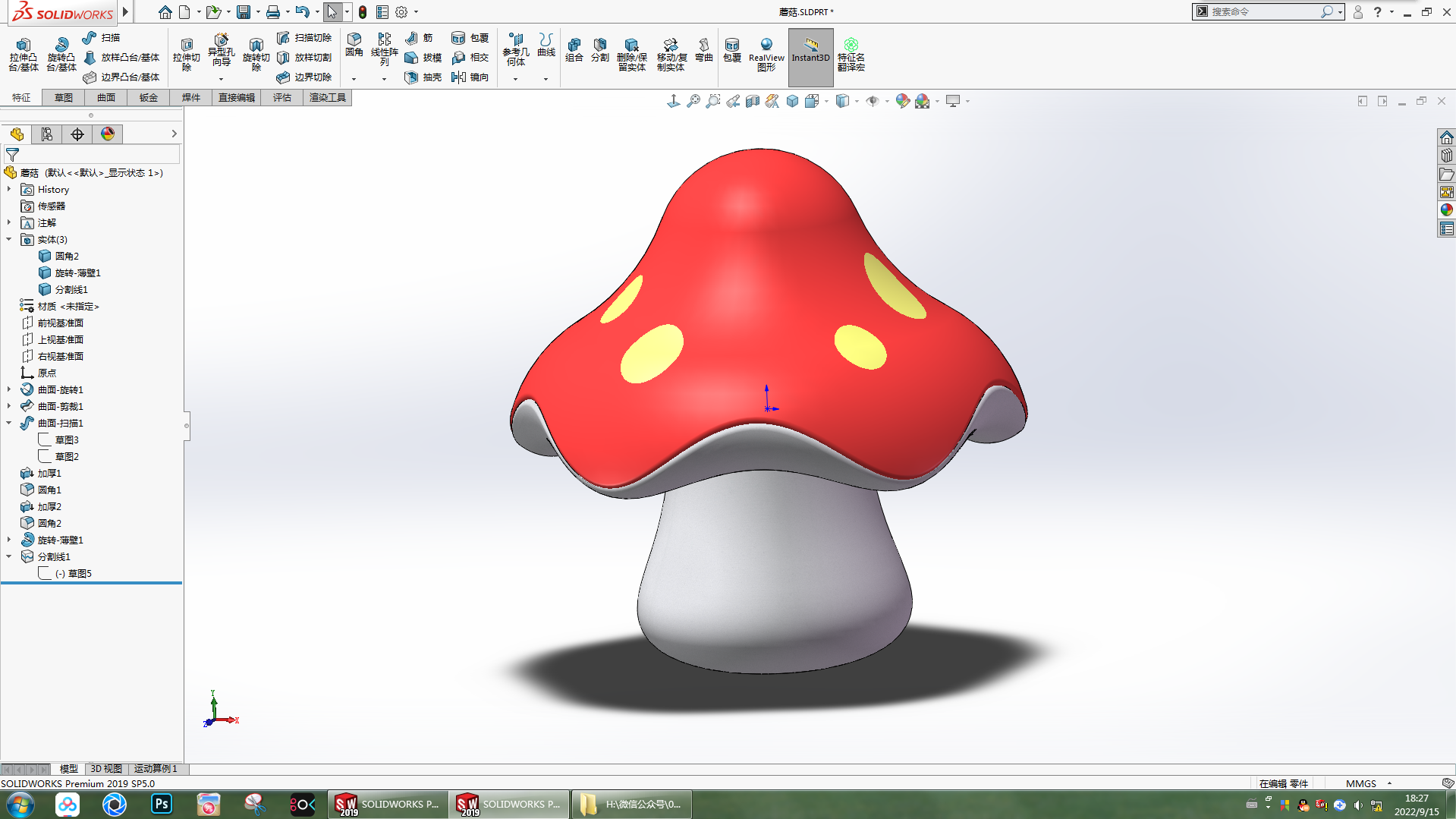Apply the 圆角 fillet tool from the ribbon

pyautogui.click(x=354, y=45)
